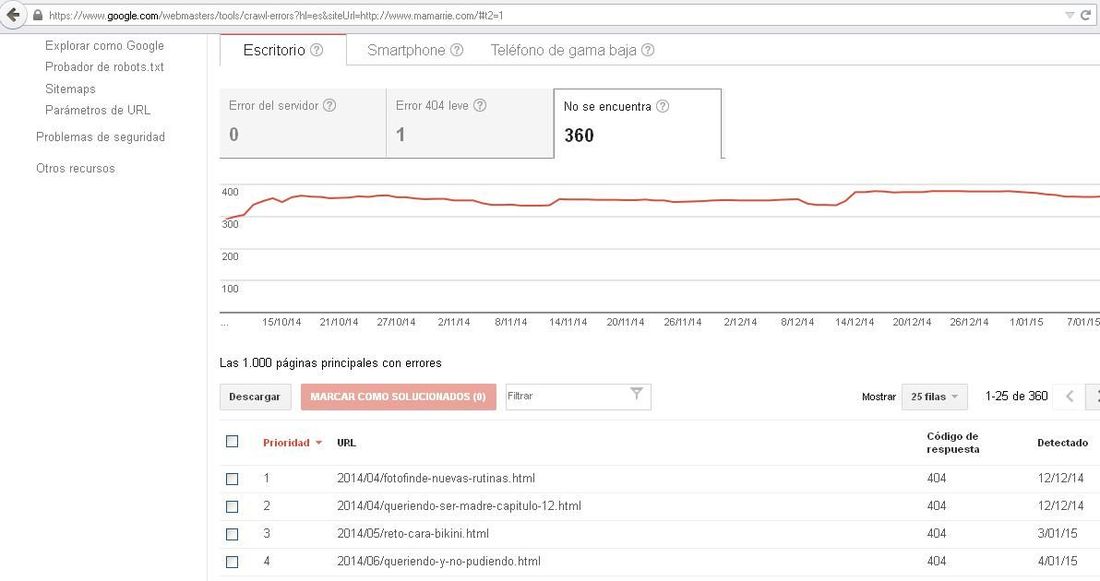The height and width of the screenshot is (581, 1100).
Task: Click the Detectado column header
Action: (1062, 443)
